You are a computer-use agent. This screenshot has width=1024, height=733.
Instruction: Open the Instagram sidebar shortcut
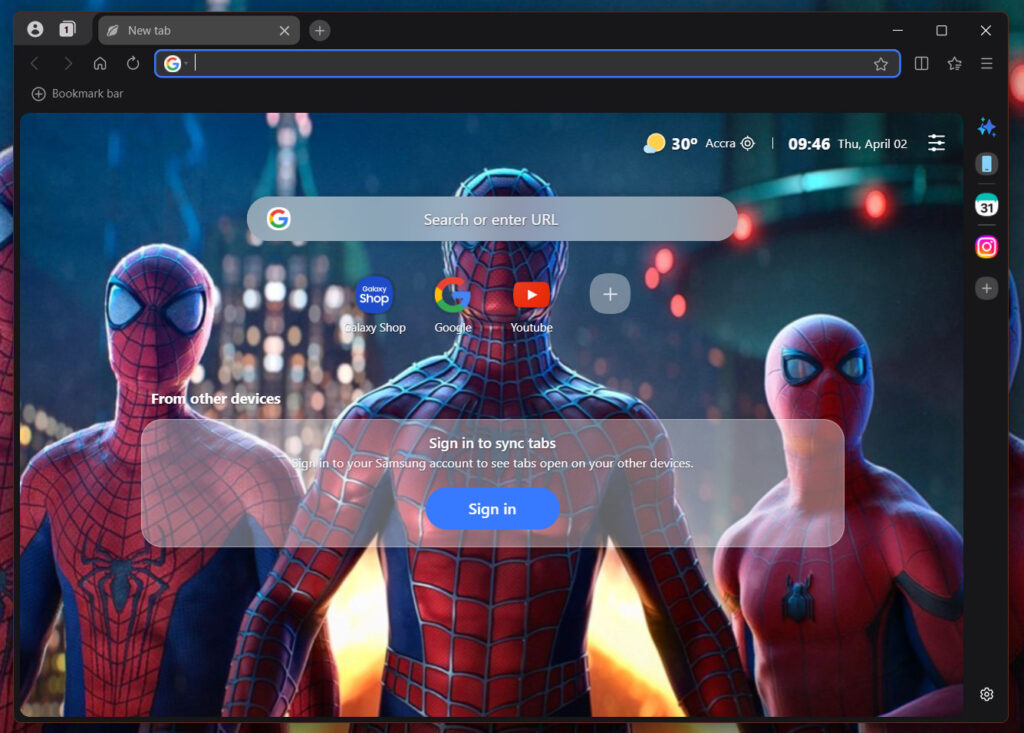pos(986,247)
